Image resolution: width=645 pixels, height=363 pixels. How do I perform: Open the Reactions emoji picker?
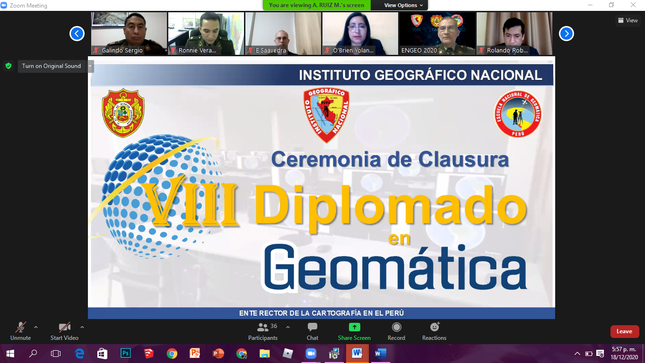(434, 331)
